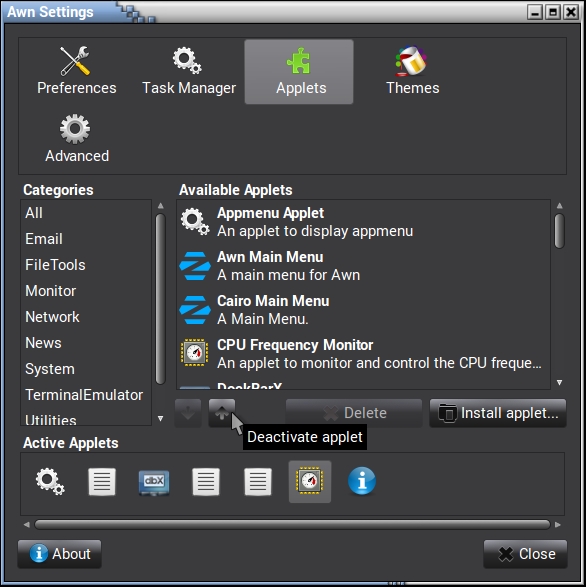Select the dbX DockBarX active applet
This screenshot has height=587, width=586.
[154, 482]
